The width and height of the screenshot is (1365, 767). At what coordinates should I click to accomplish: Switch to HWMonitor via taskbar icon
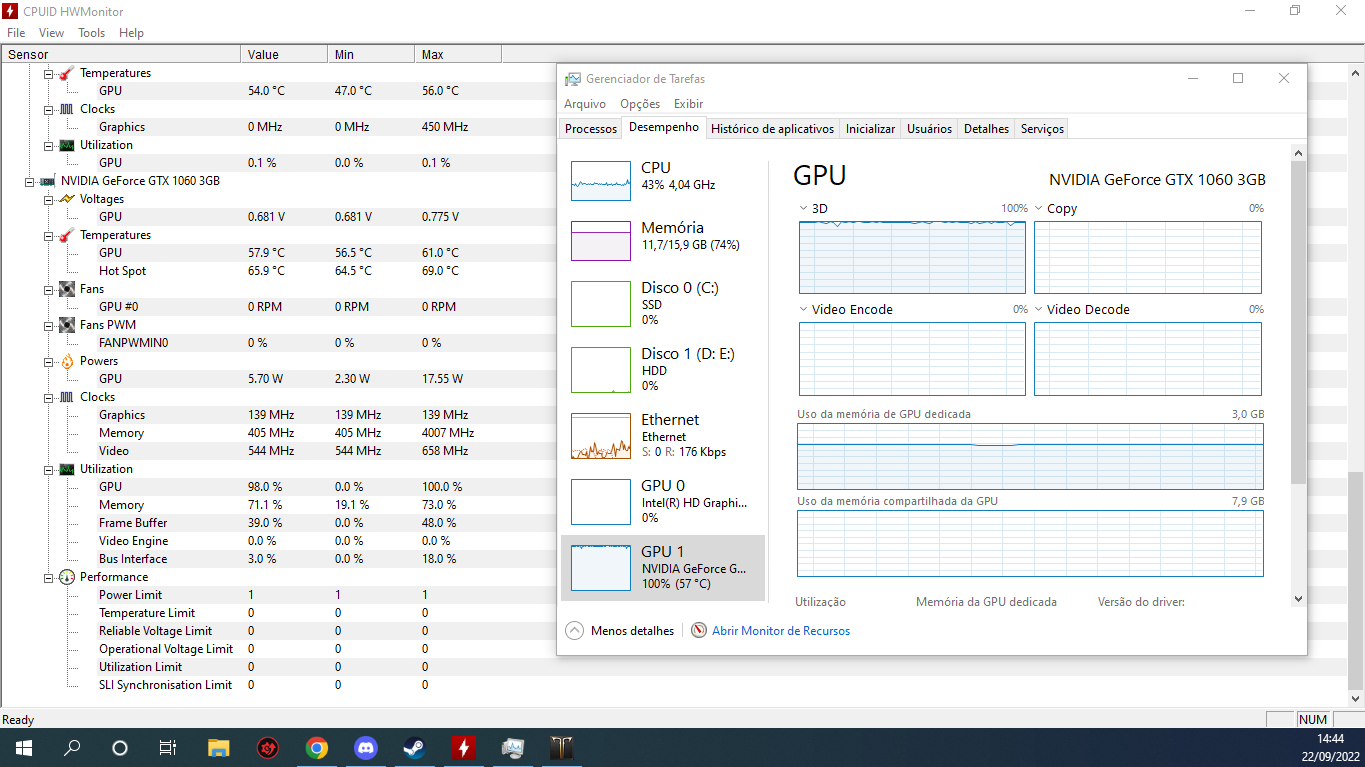[463, 747]
